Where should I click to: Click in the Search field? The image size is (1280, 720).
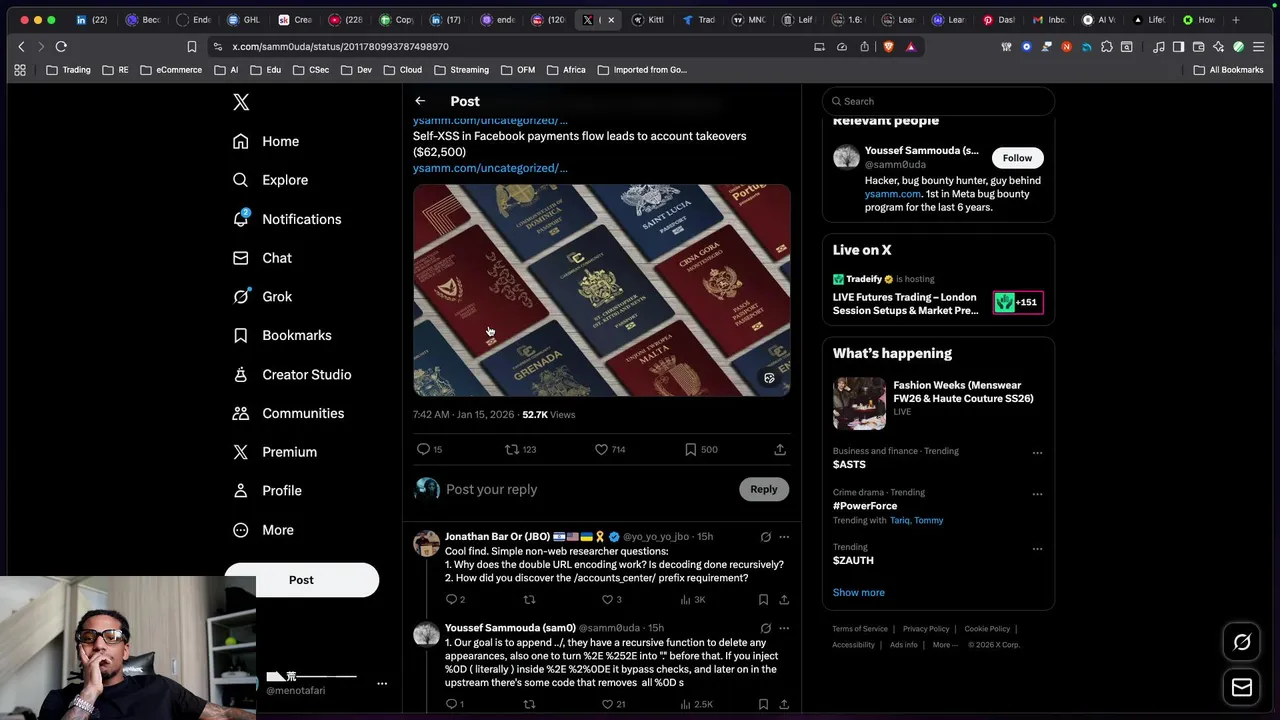(x=938, y=101)
